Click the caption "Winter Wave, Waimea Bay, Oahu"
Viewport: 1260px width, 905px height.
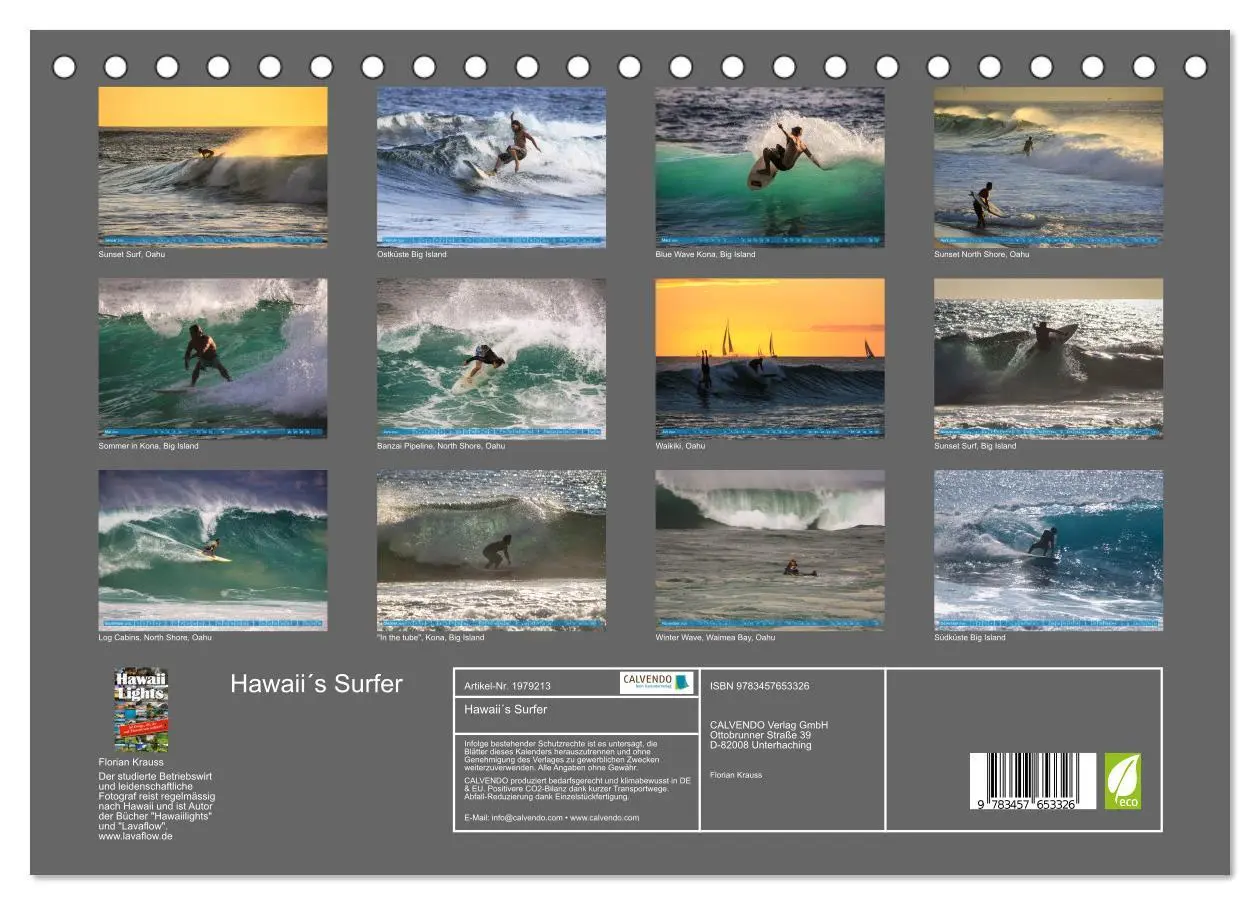715,637
